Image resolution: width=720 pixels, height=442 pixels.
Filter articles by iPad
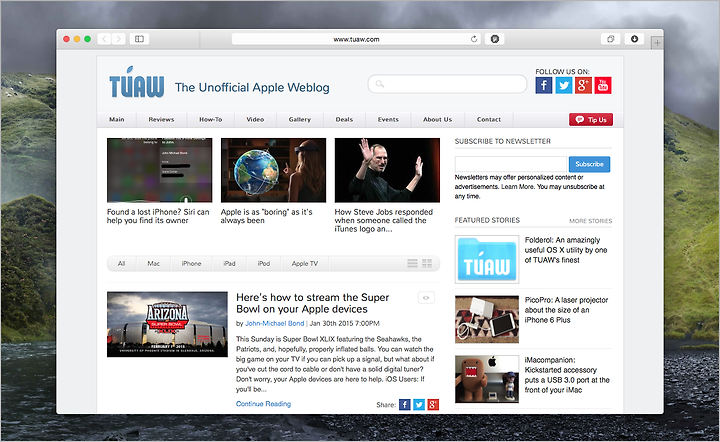click(x=230, y=263)
